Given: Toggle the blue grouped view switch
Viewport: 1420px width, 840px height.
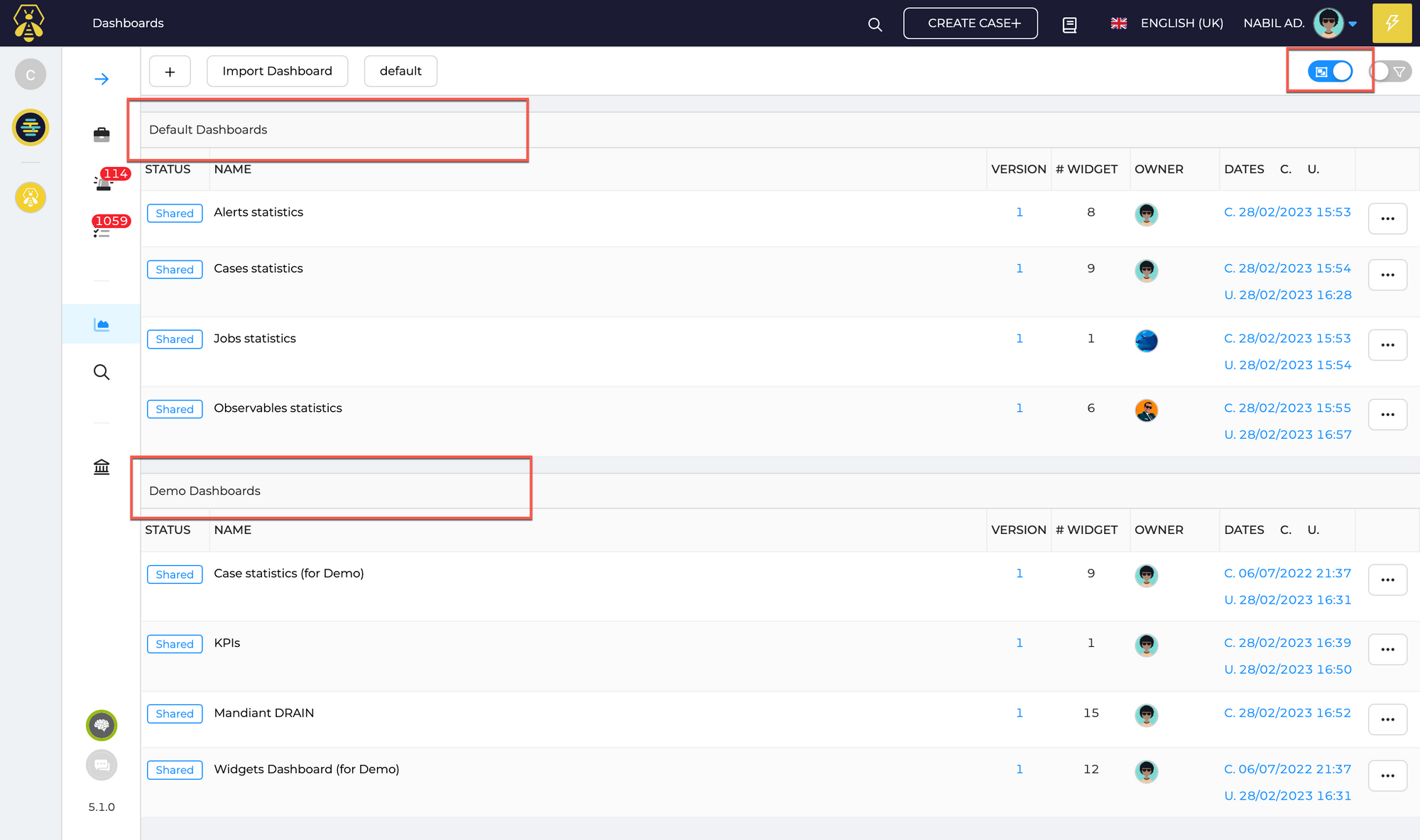Looking at the screenshot, I should pyautogui.click(x=1330, y=71).
